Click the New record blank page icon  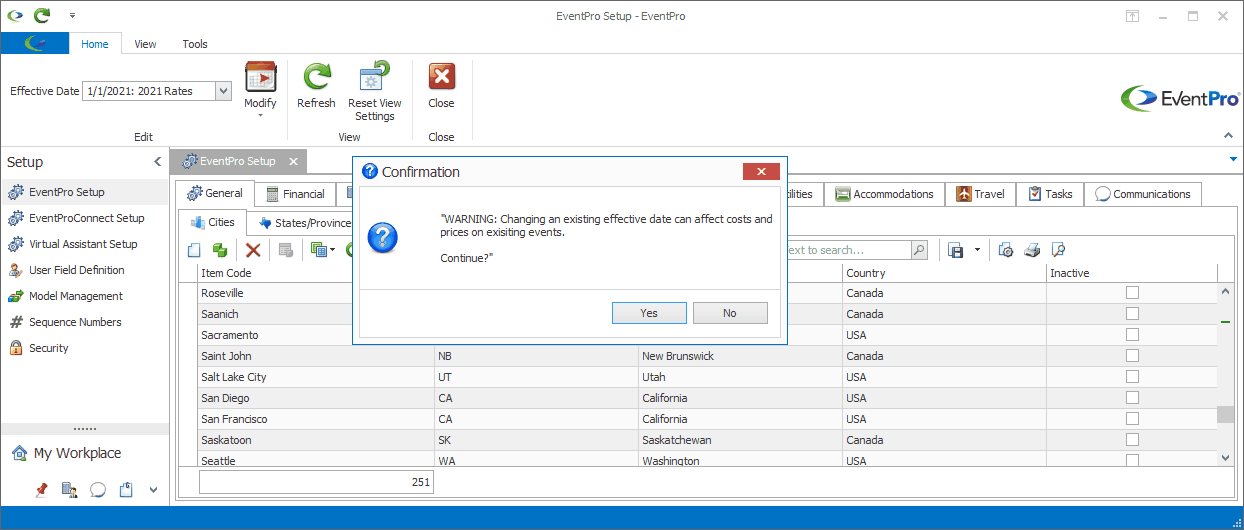click(x=194, y=250)
